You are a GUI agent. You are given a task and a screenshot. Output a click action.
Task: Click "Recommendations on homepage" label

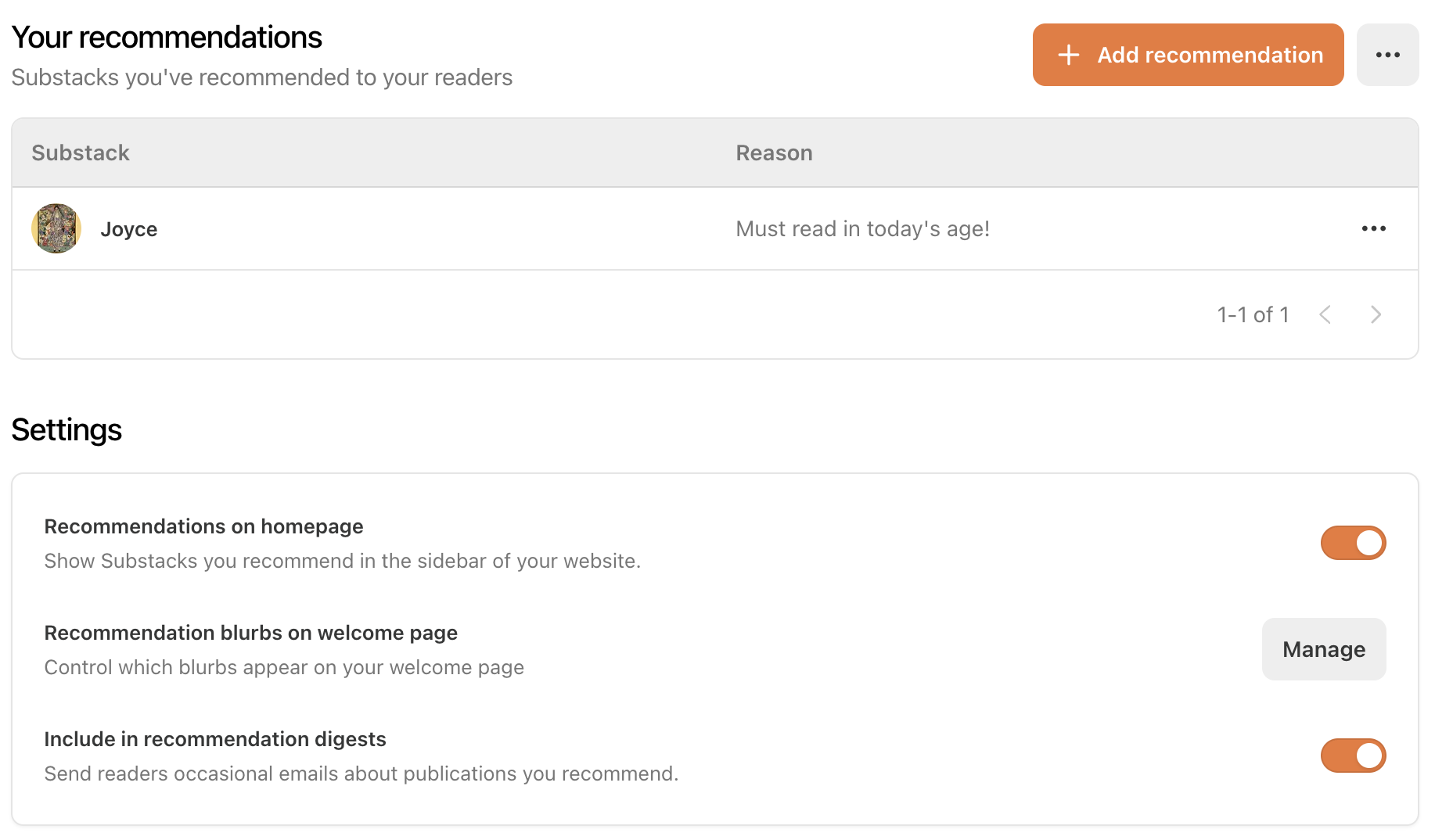tap(203, 526)
